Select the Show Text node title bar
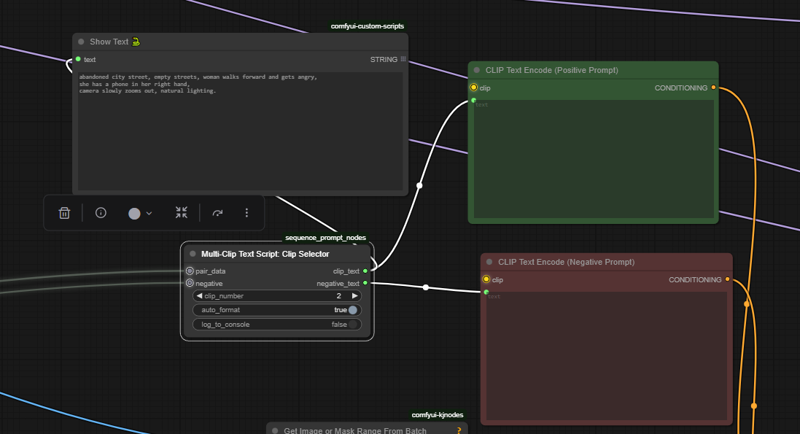The width and height of the screenshot is (800, 434). pyautogui.click(x=200, y=42)
